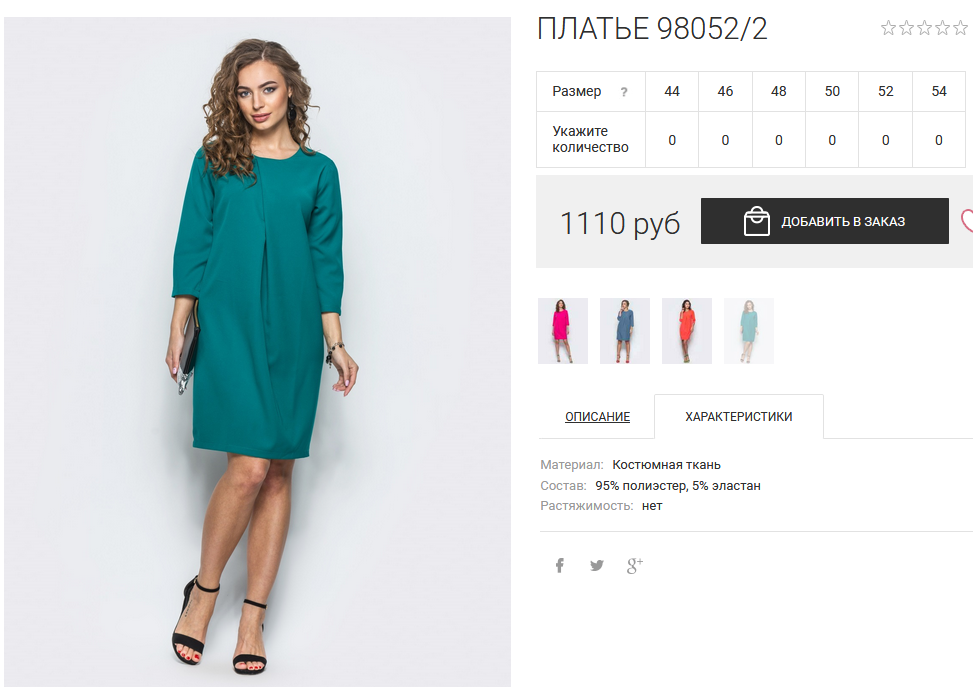Switch to the Описание tab
973x687 pixels.
pos(597,416)
